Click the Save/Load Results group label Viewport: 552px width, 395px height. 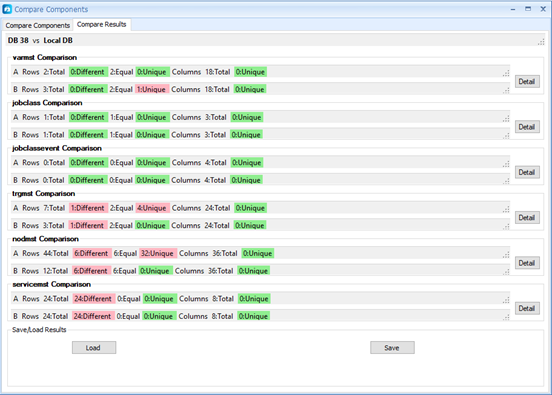pos(39,330)
